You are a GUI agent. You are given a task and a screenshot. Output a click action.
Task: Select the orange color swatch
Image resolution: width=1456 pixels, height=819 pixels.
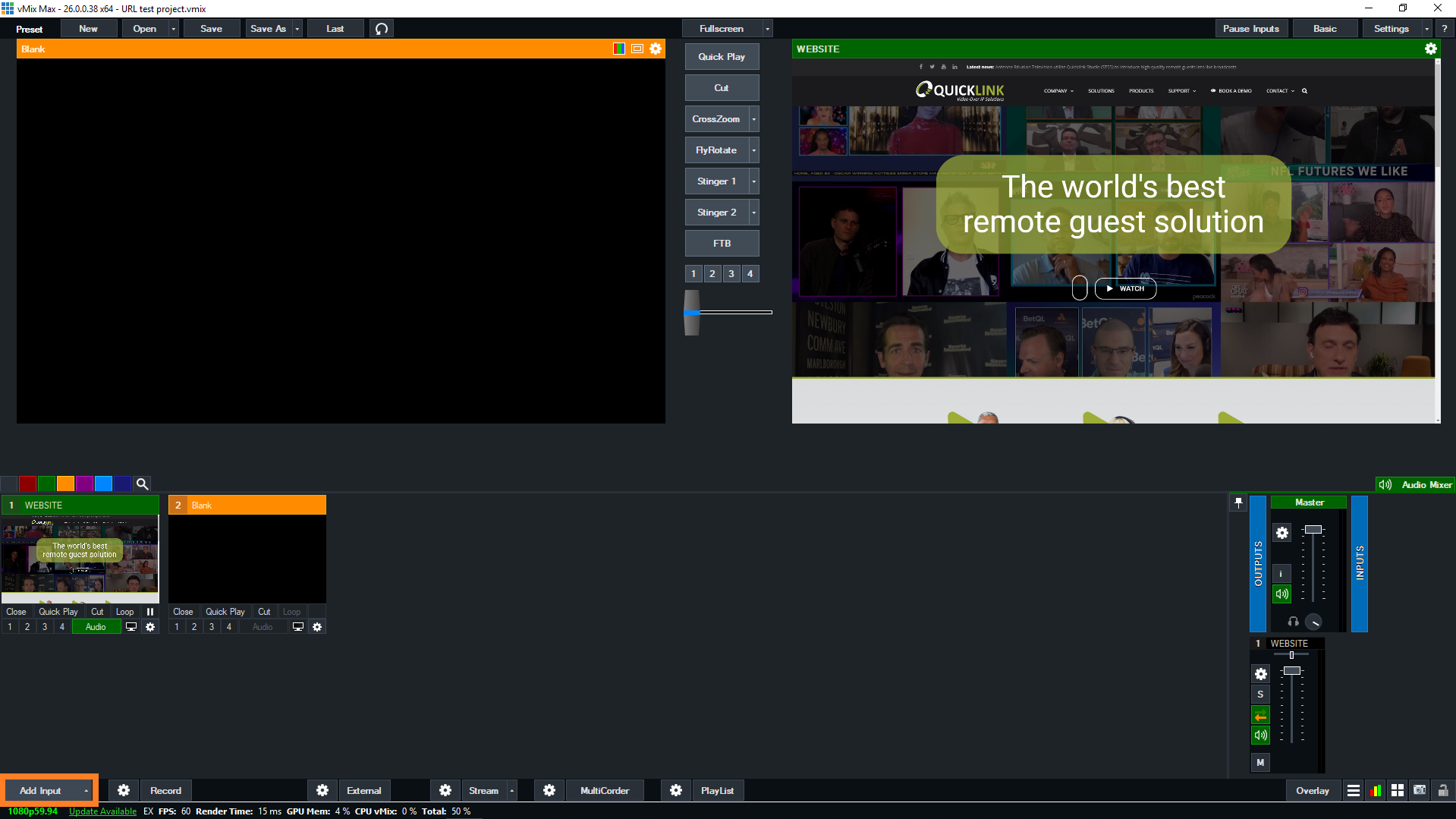66,484
